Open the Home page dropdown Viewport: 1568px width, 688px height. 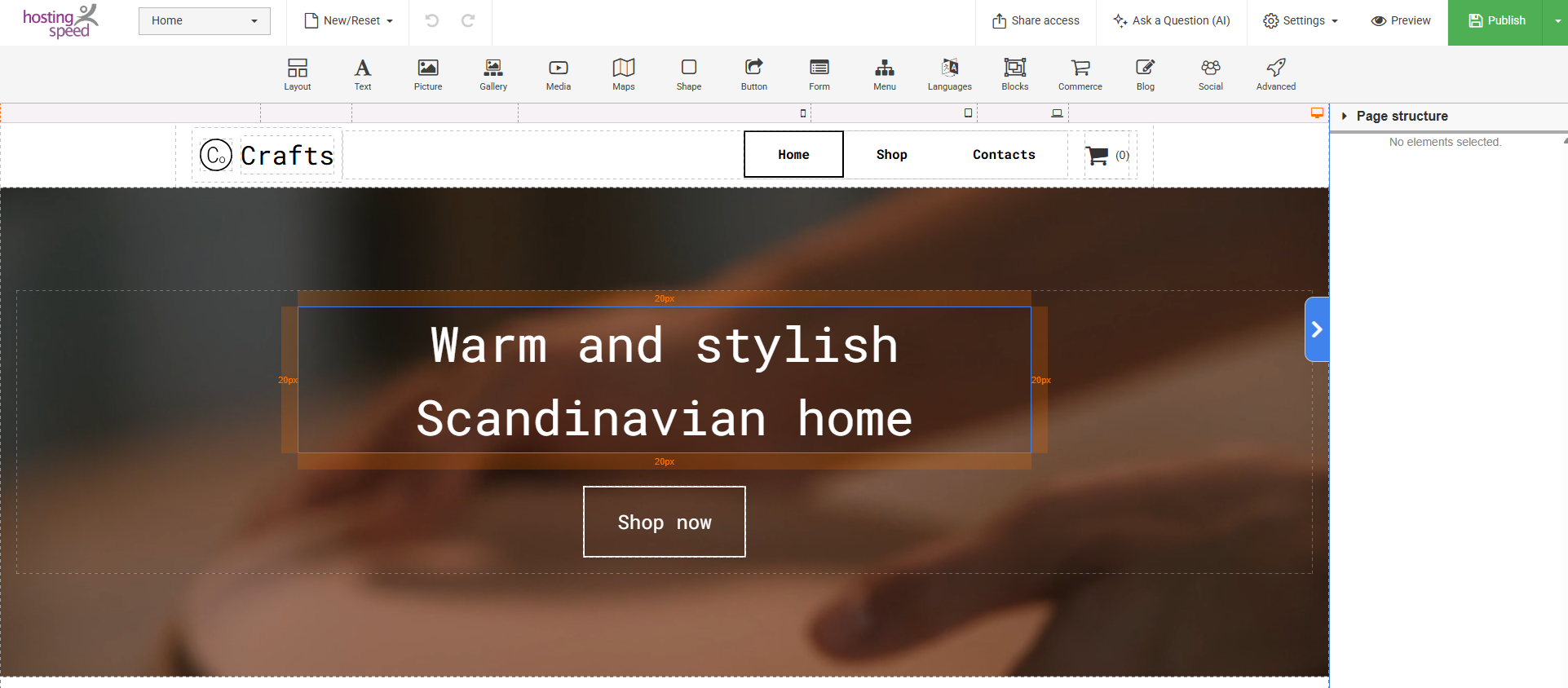[x=204, y=20]
